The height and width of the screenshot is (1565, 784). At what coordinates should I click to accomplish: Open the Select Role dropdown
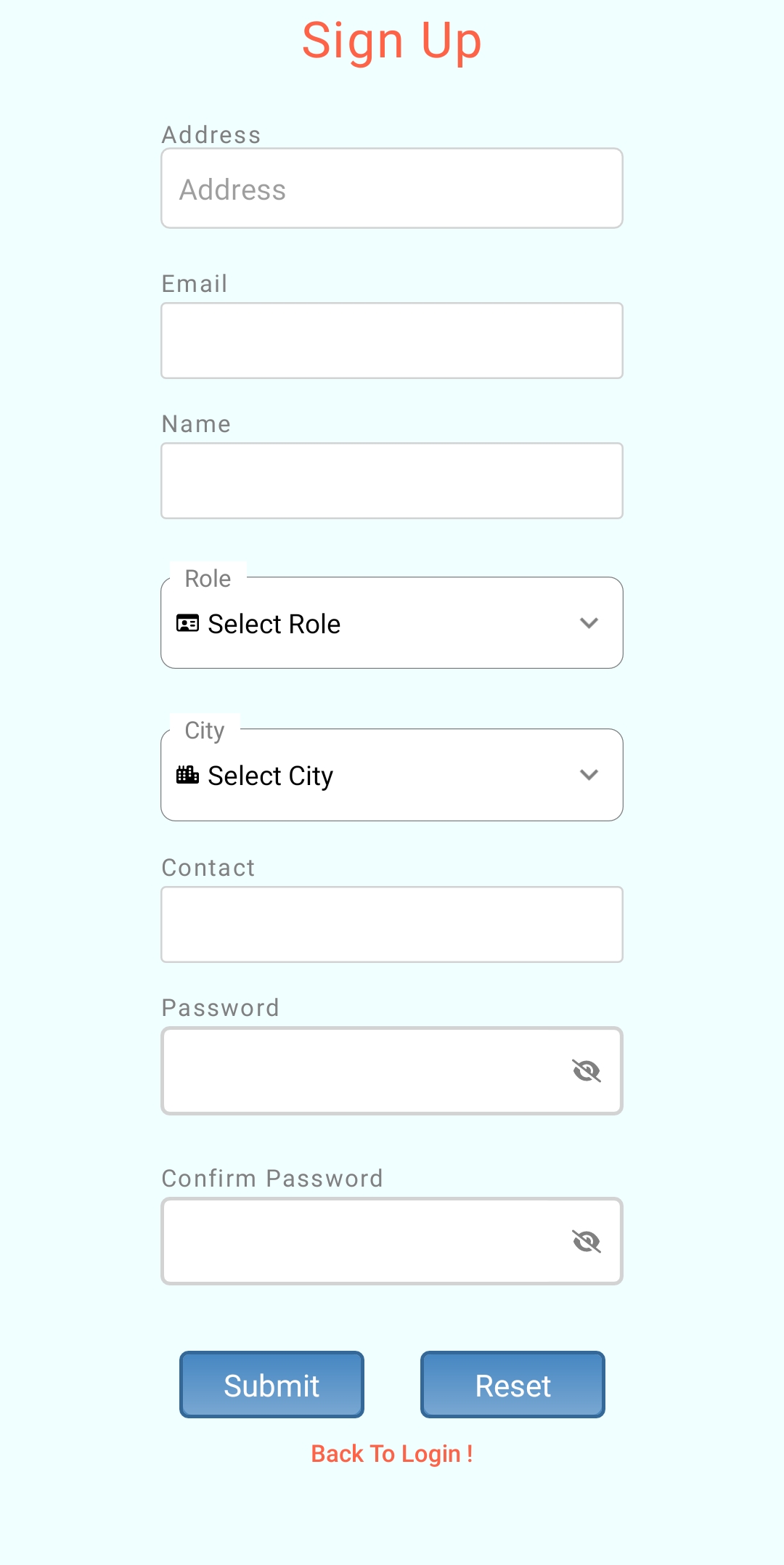[392, 622]
